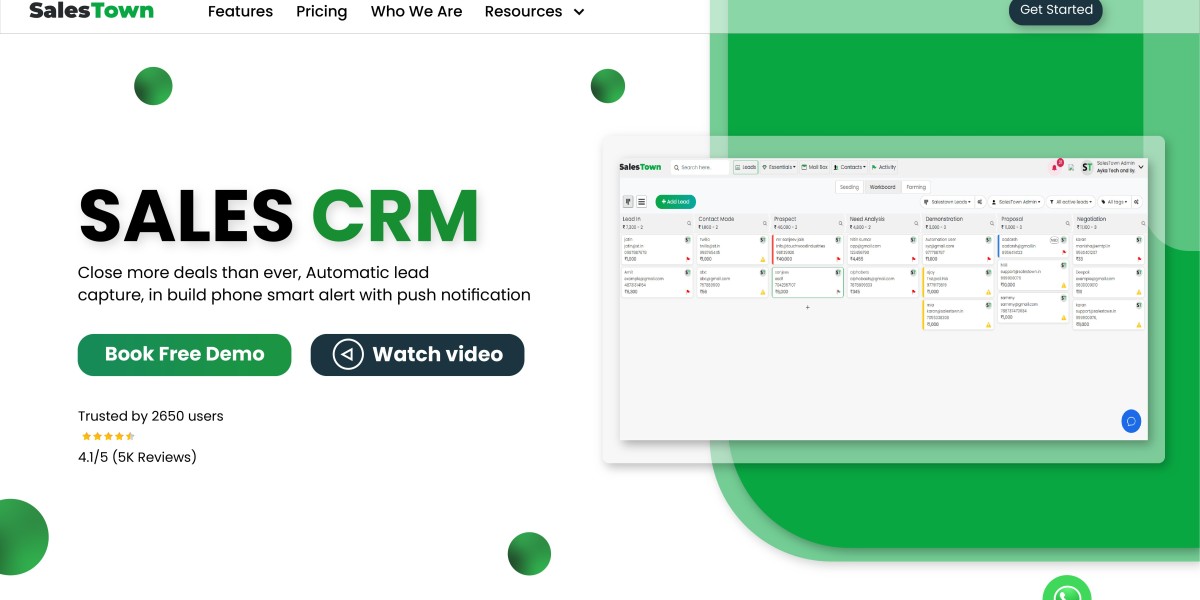Click the search icon in Negotiation column
Viewport: 1200px width, 600px height.
1143,223
